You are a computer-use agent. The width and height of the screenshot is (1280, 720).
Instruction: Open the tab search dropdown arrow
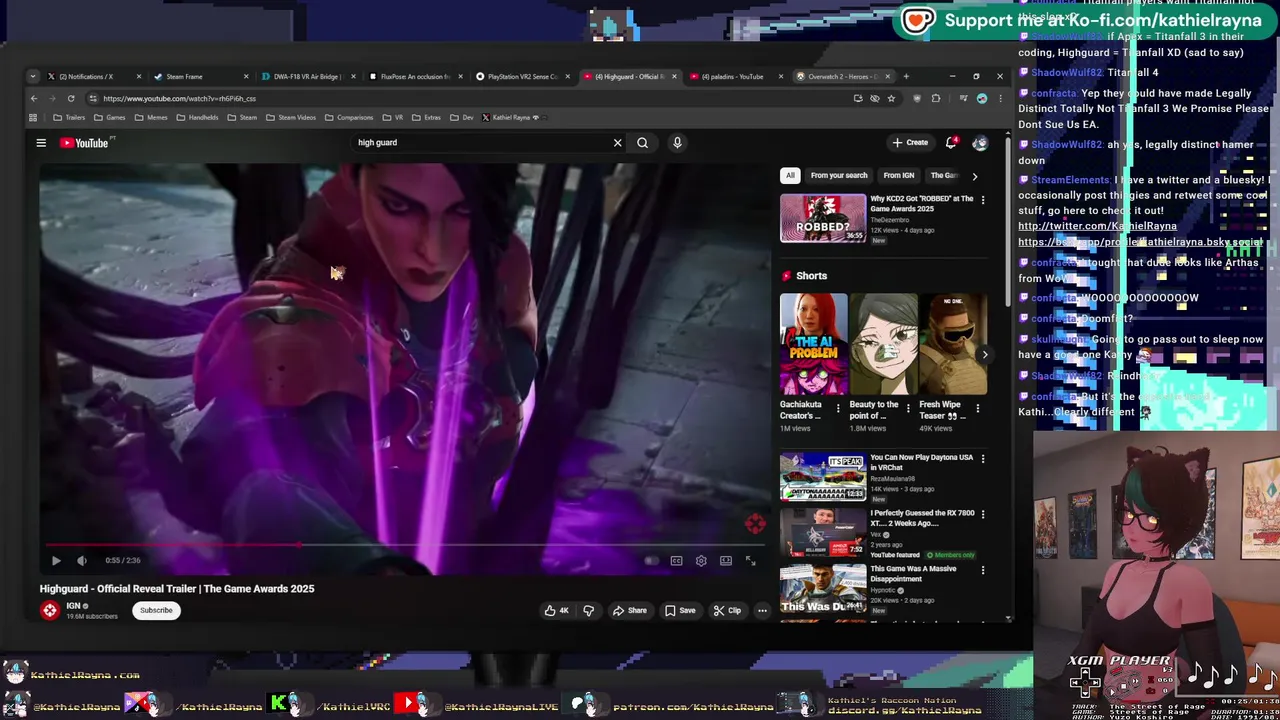point(33,77)
